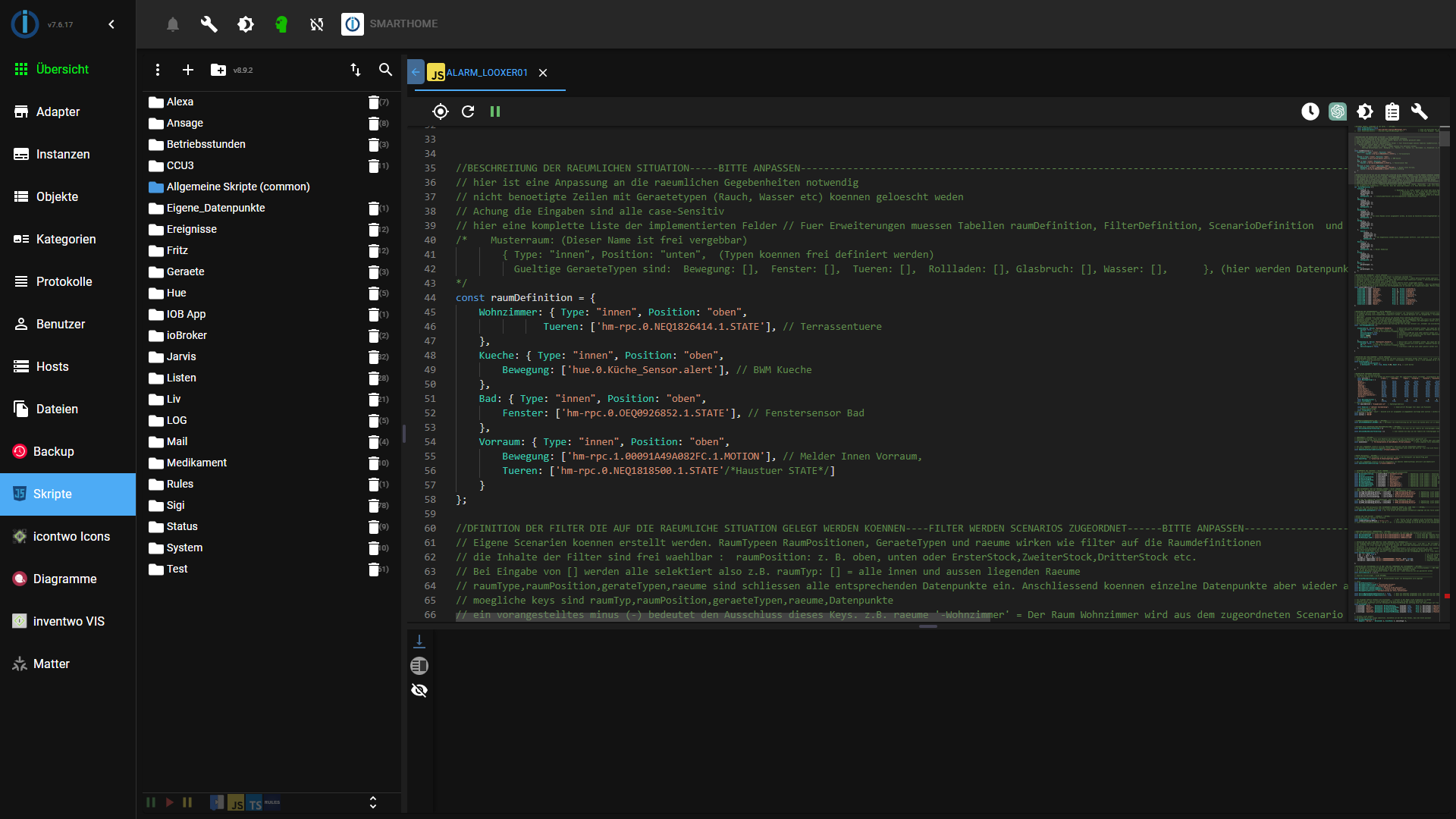Click the striped circle icon in log panel
This screenshot has width=1456, height=819.
[419, 666]
